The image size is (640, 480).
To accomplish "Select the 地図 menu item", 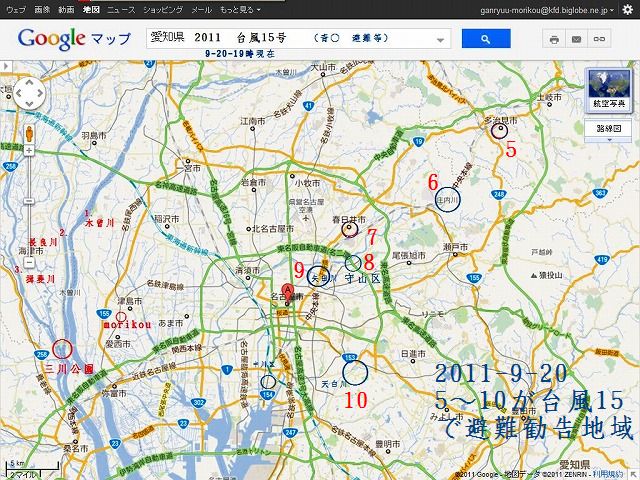I will pos(91,9).
